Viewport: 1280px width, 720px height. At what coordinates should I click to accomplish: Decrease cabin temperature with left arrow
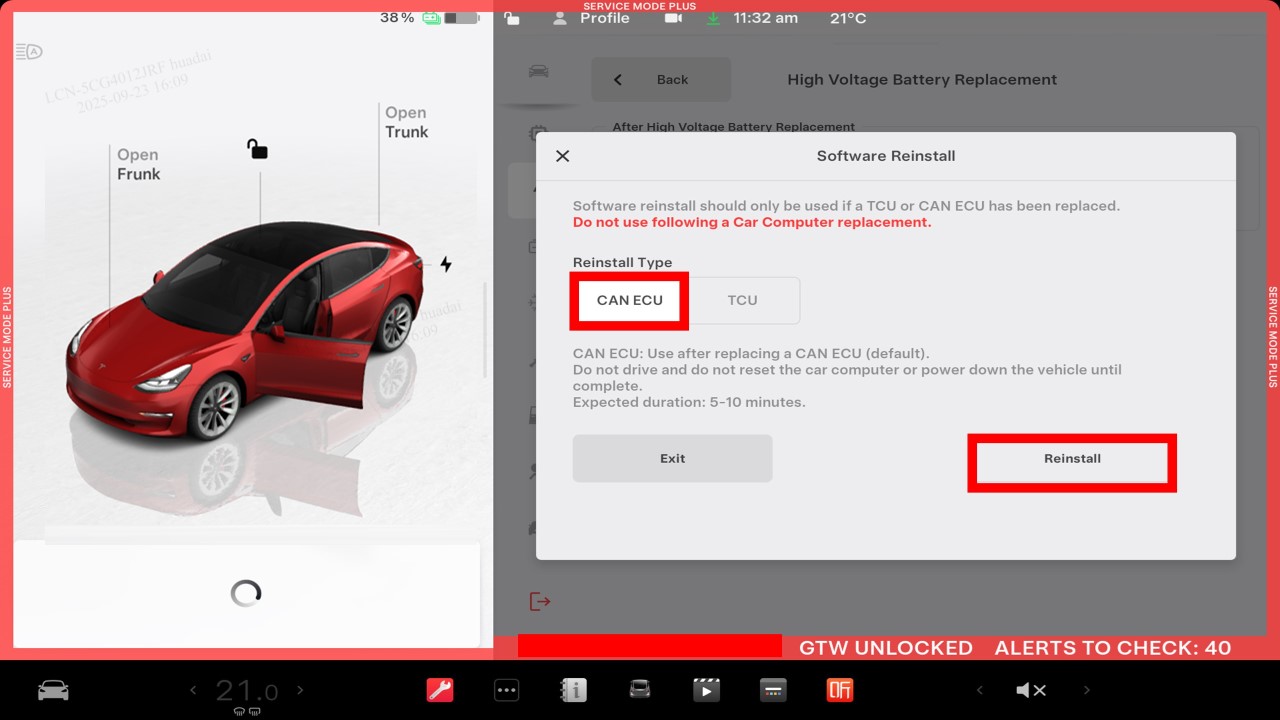(194, 690)
